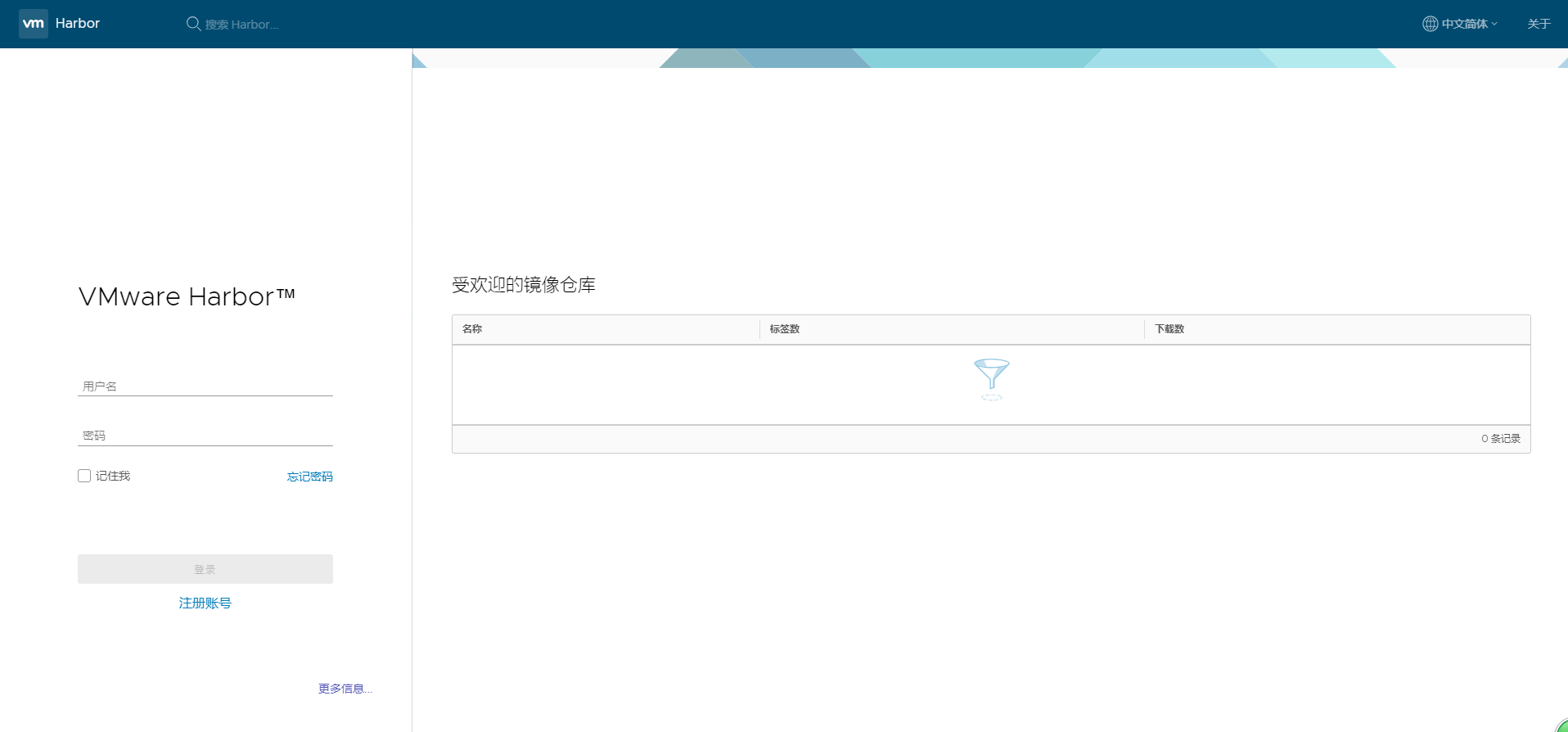
Task: Click the 受欢迎的镜像仓库 heading
Action: (524, 285)
